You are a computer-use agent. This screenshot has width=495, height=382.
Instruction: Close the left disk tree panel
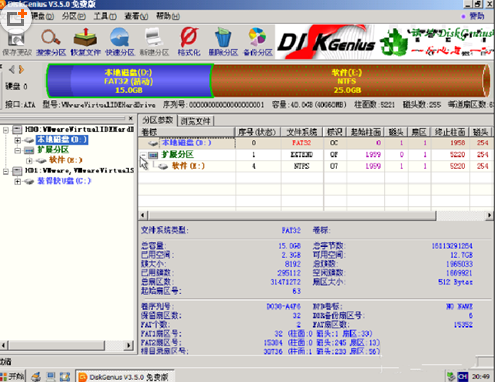131,118
